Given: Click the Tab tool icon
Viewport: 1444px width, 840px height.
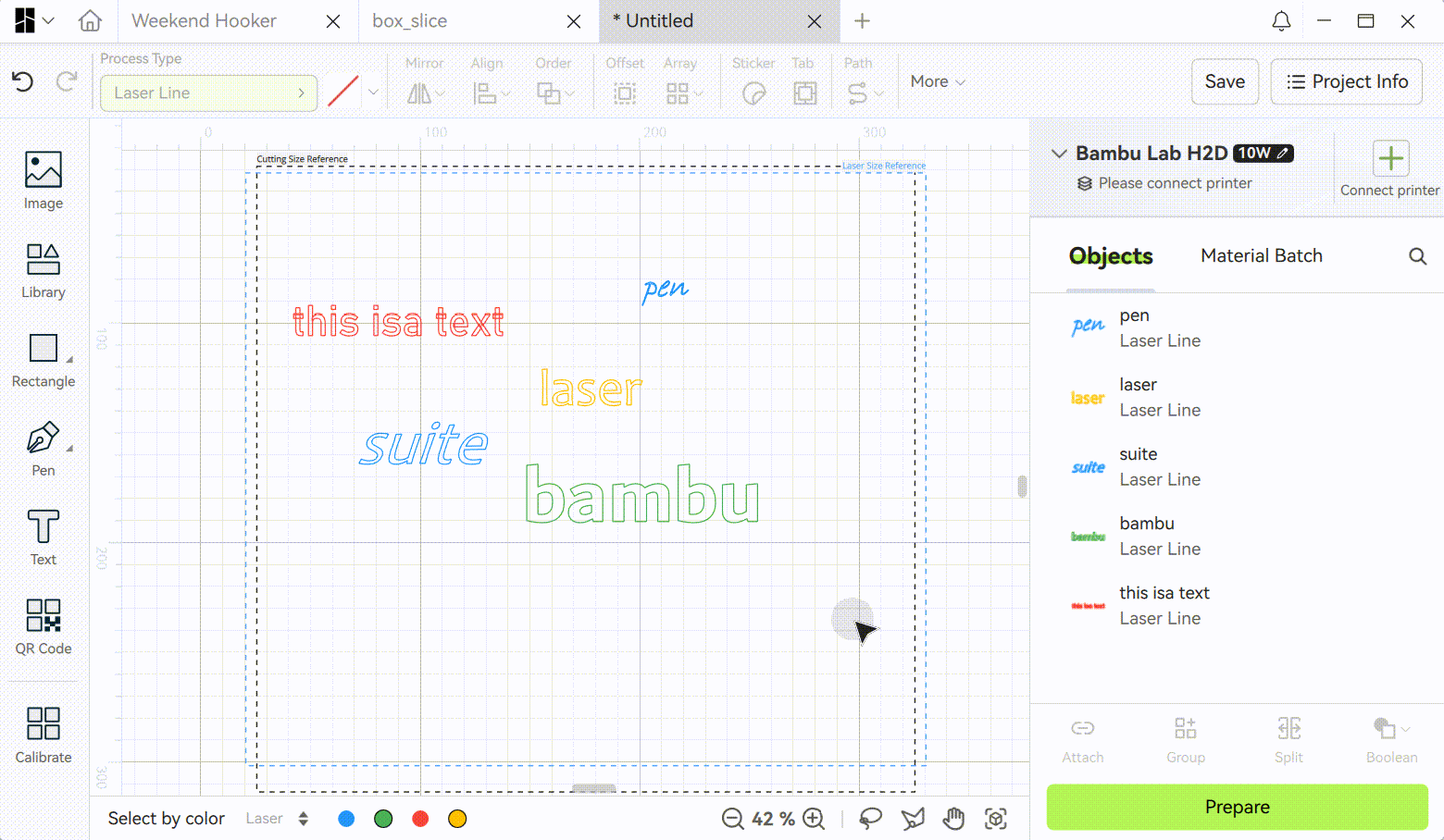Looking at the screenshot, I should click(804, 93).
